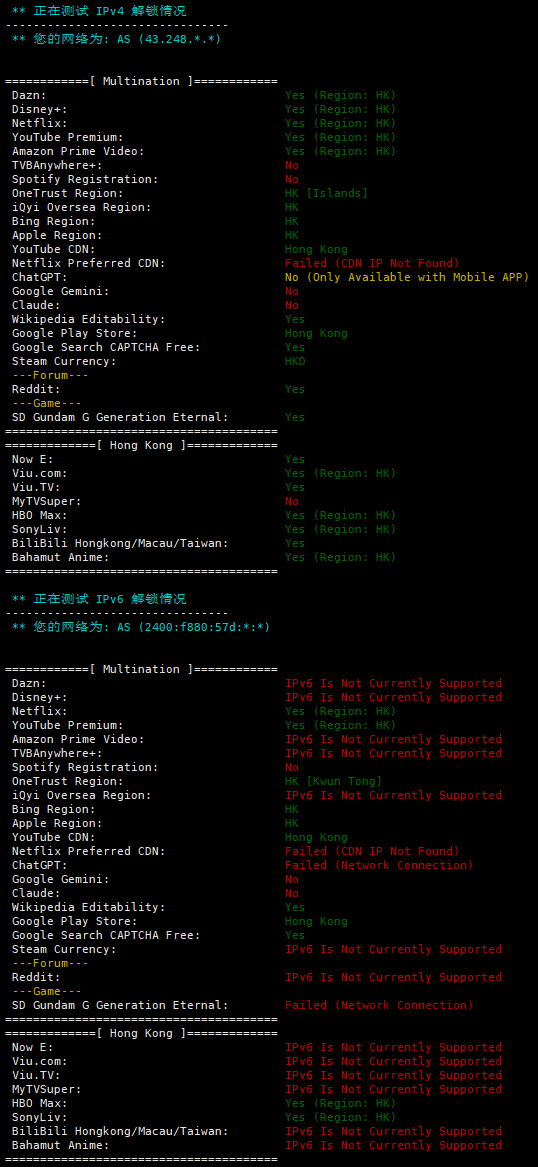Click the IPv6 HBO Max Yes result
Image resolution: width=538 pixels, height=1167 pixels.
[340, 1103]
